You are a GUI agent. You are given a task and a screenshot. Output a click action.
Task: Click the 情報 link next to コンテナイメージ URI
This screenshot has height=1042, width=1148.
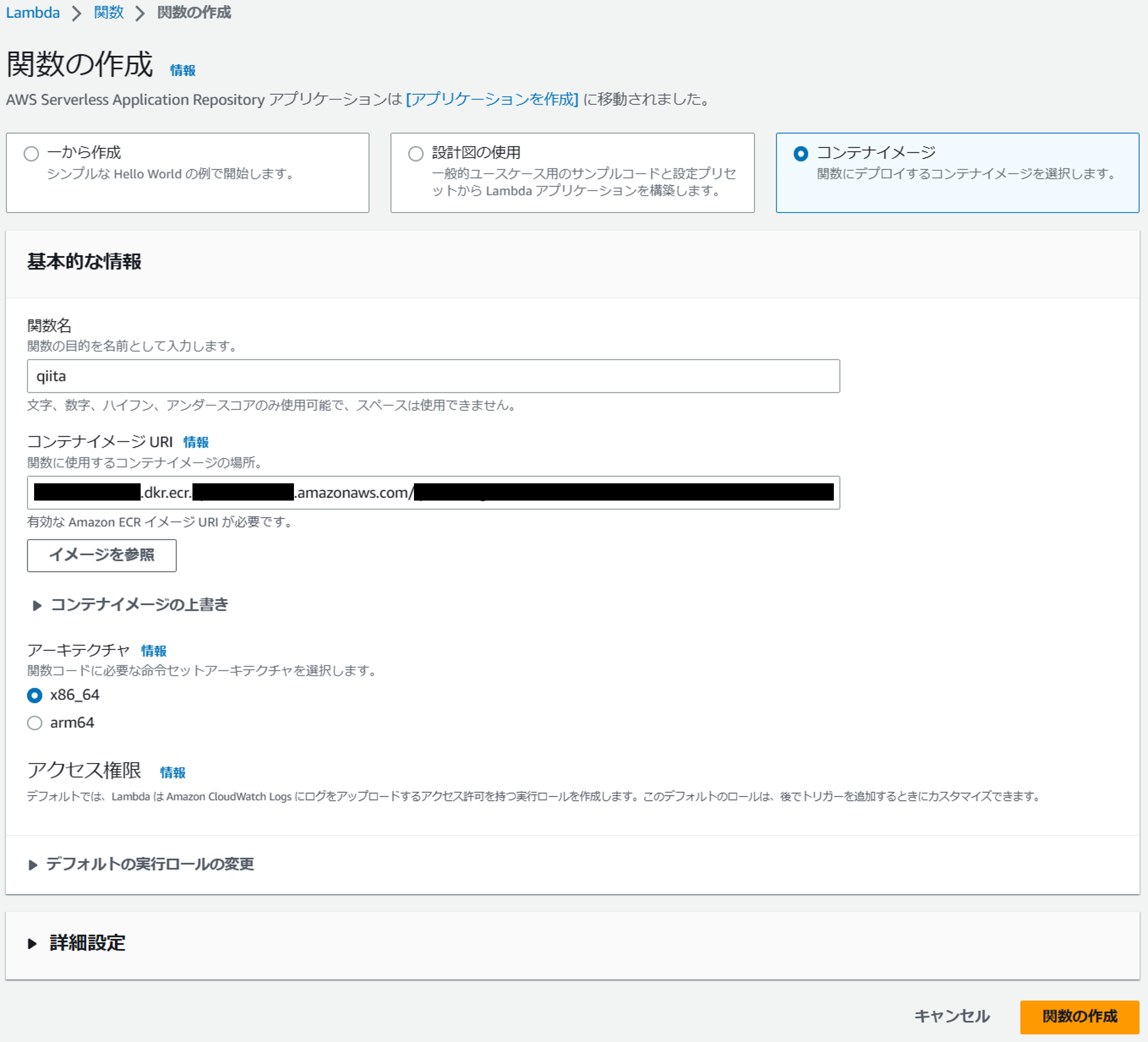coord(196,442)
